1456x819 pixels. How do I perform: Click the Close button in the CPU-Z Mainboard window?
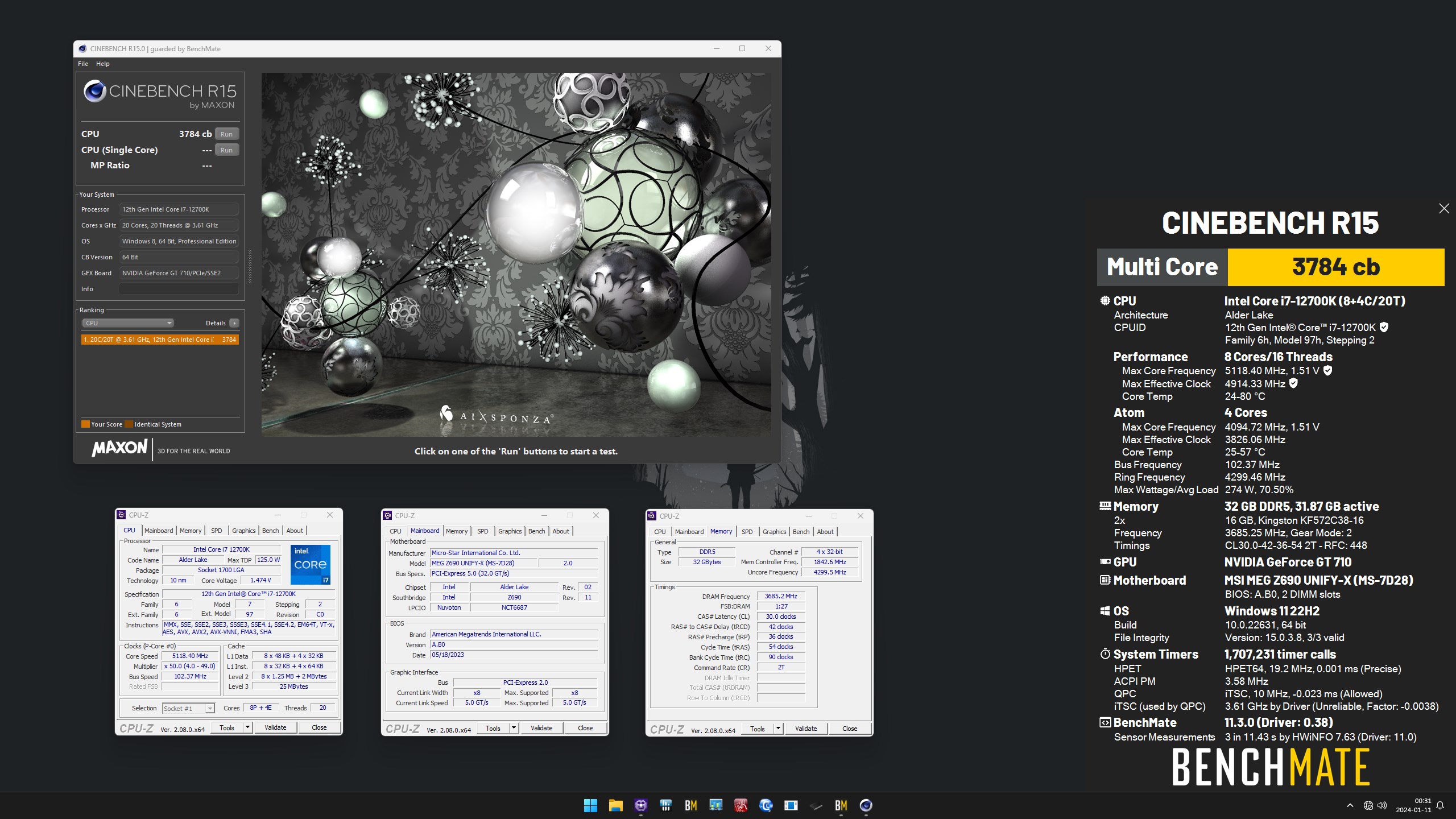pos(585,728)
